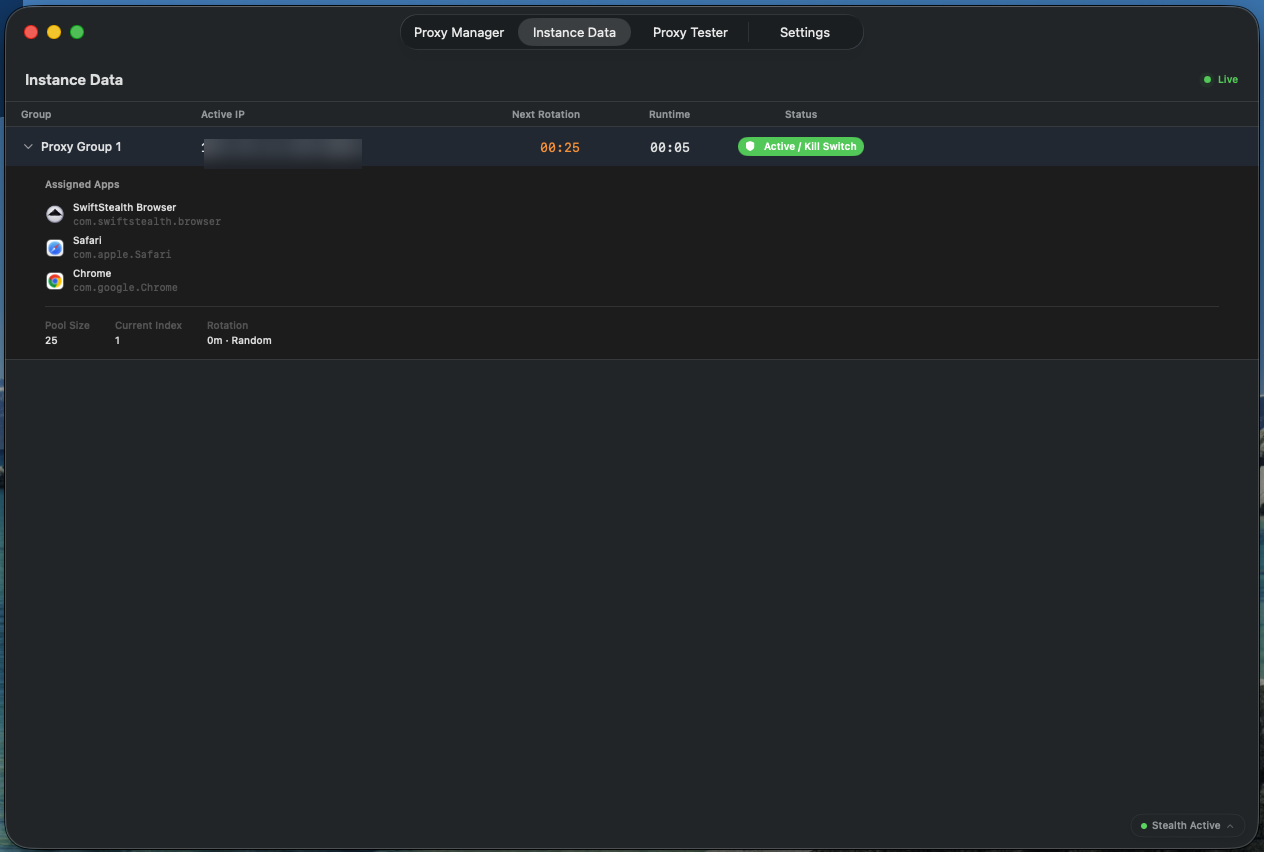Click the Active IP column header
This screenshot has height=852, width=1264.
(223, 114)
